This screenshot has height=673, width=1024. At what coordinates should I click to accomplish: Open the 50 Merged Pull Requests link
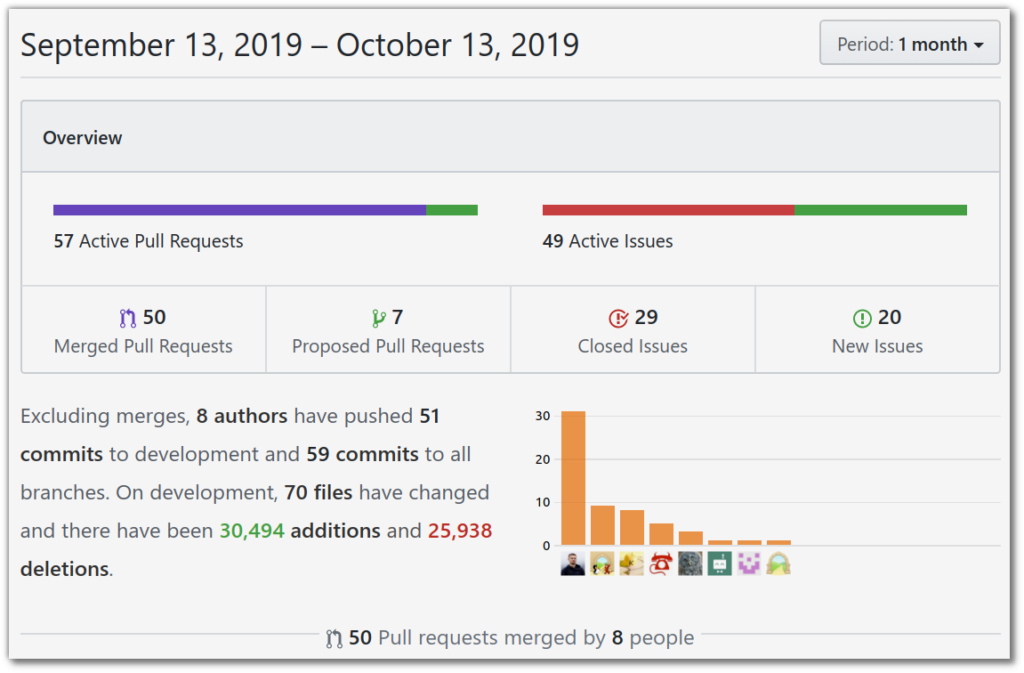pos(144,330)
